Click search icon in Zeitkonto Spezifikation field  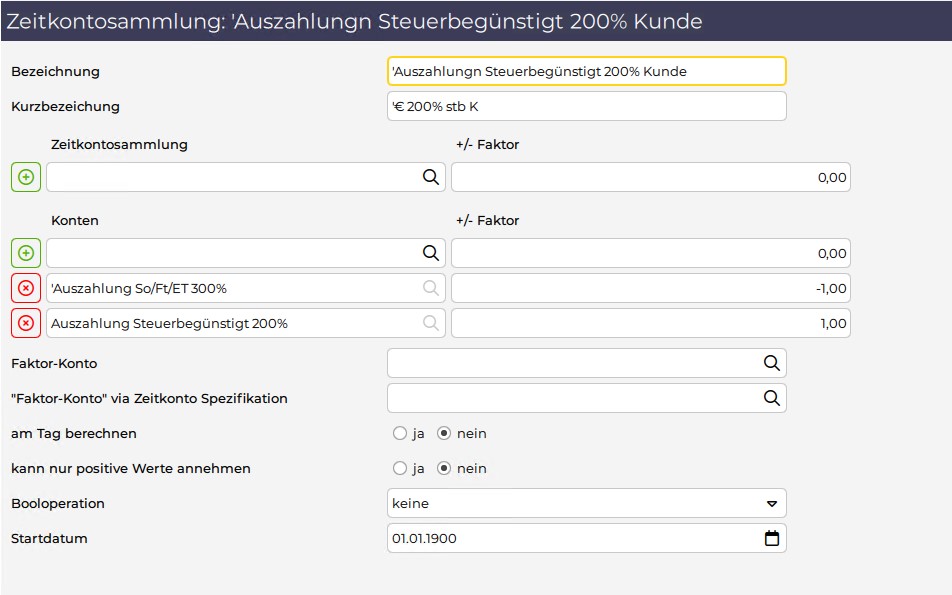(x=772, y=398)
